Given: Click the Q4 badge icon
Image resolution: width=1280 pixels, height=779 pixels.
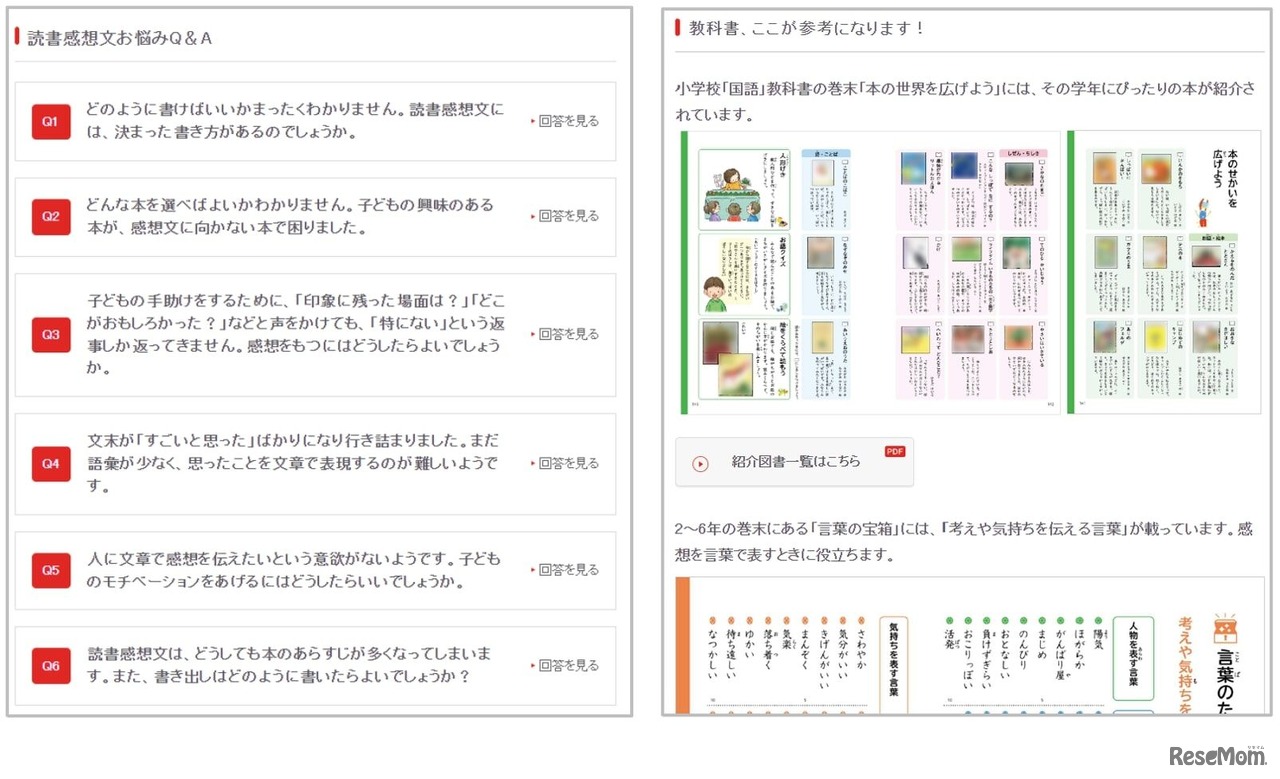Looking at the screenshot, I should click(51, 463).
